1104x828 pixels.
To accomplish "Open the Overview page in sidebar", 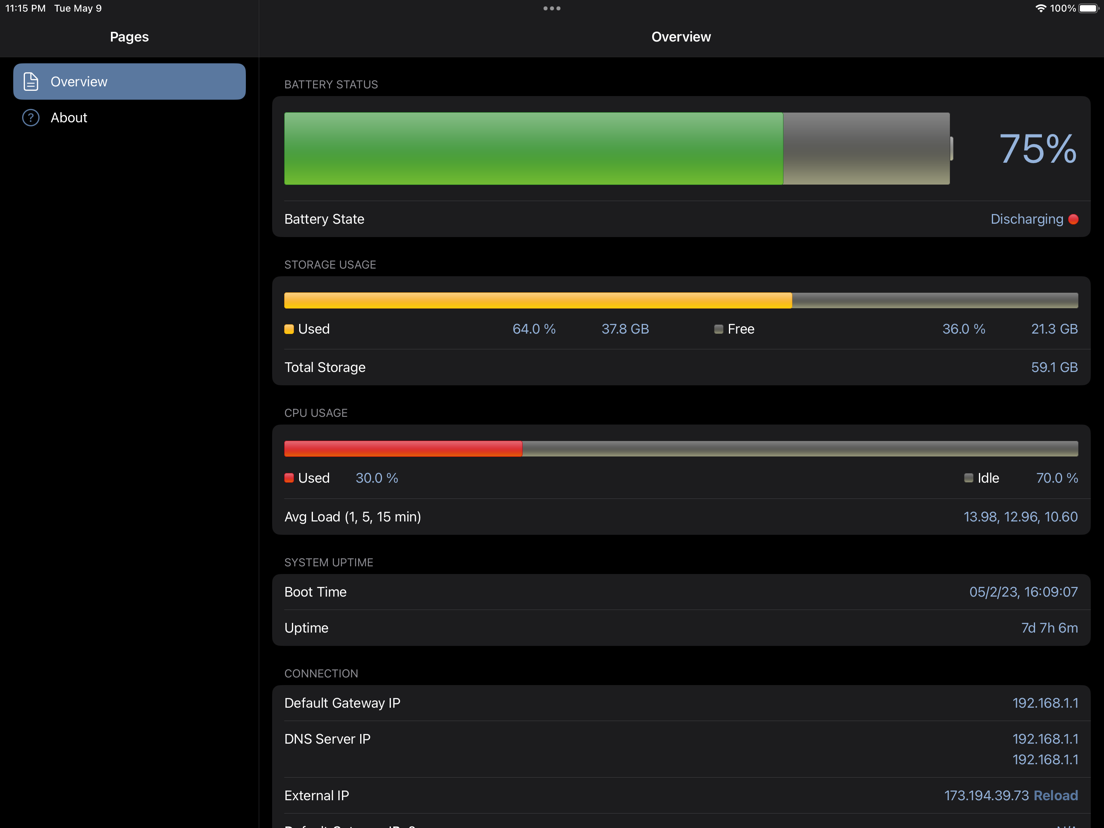I will [x=129, y=82].
